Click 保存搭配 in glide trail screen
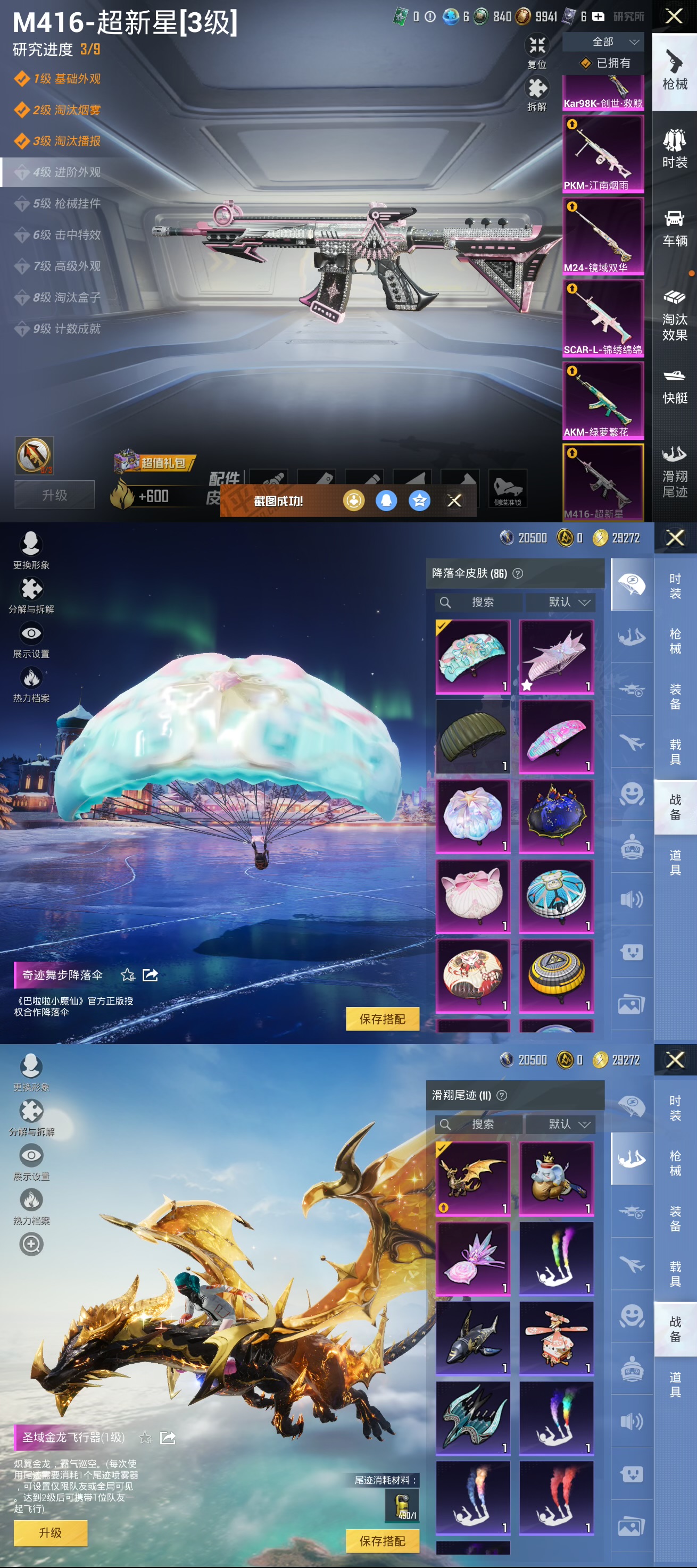Viewport: 697px width, 1568px height. [x=382, y=1541]
